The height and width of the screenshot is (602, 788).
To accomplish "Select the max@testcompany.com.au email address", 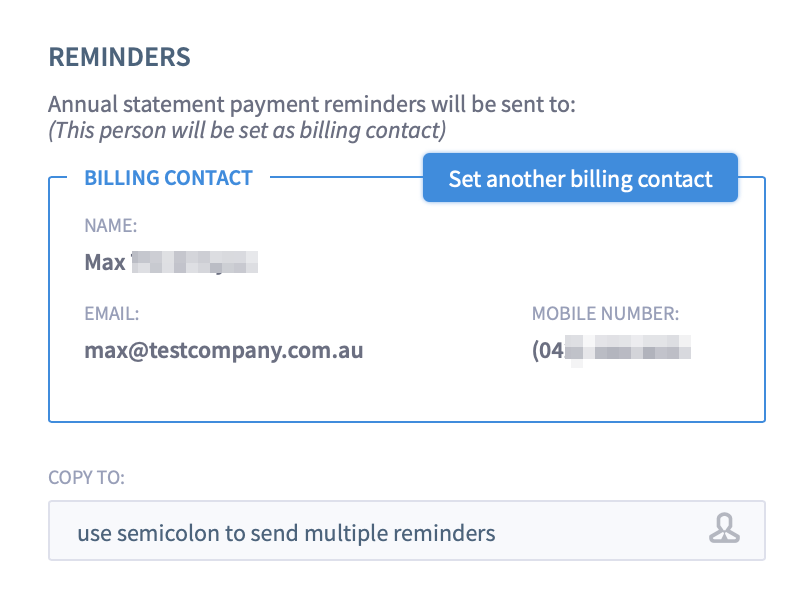I will click(223, 351).
